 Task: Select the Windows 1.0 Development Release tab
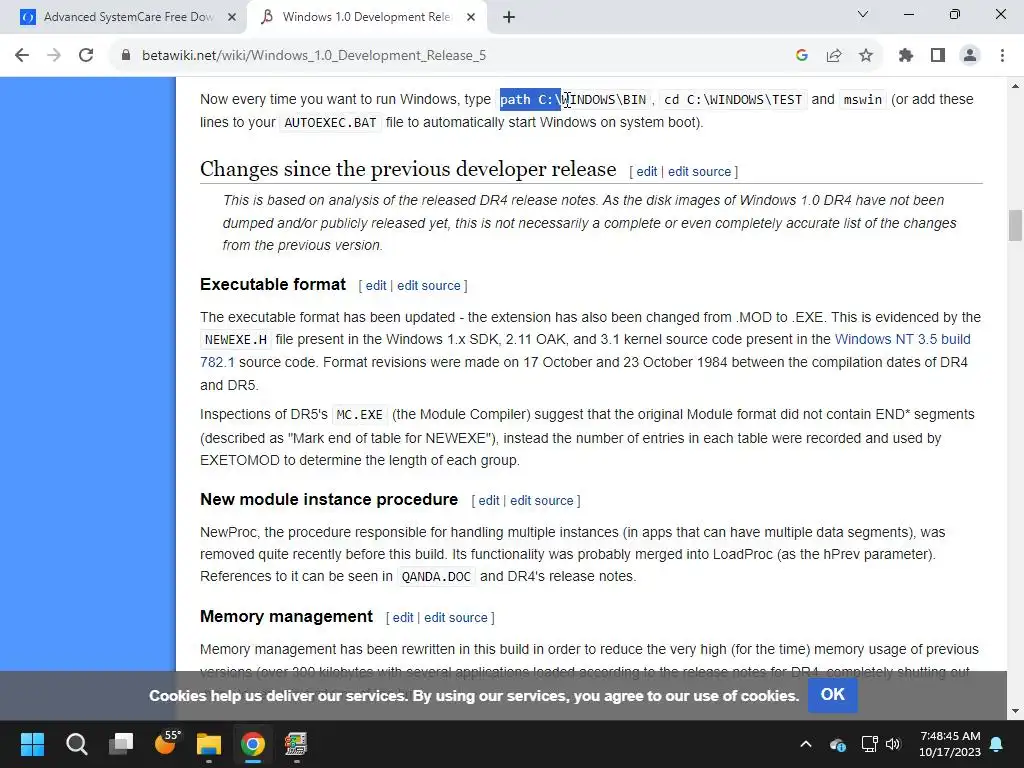(x=366, y=18)
